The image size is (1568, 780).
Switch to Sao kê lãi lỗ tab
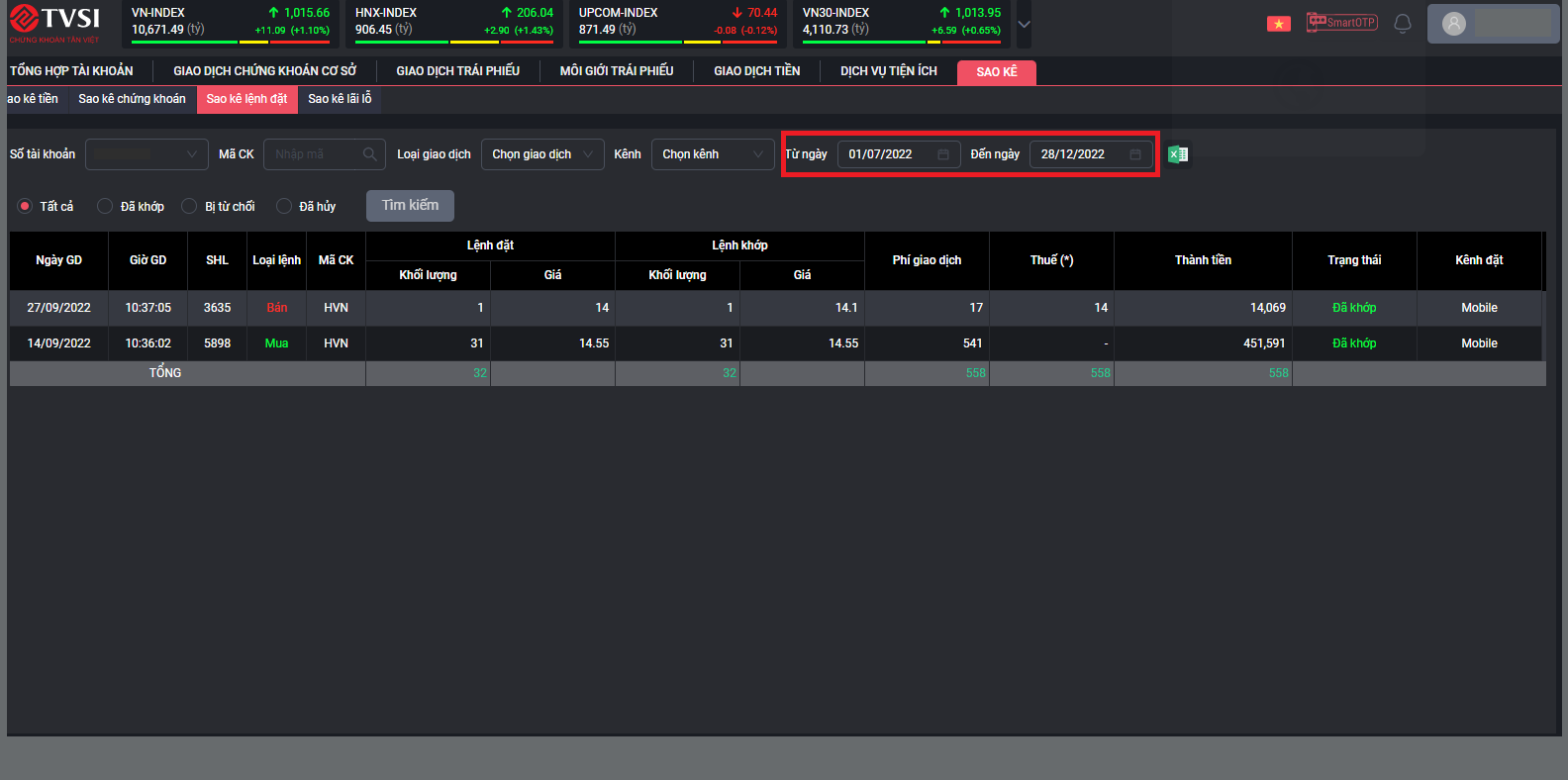click(x=340, y=99)
